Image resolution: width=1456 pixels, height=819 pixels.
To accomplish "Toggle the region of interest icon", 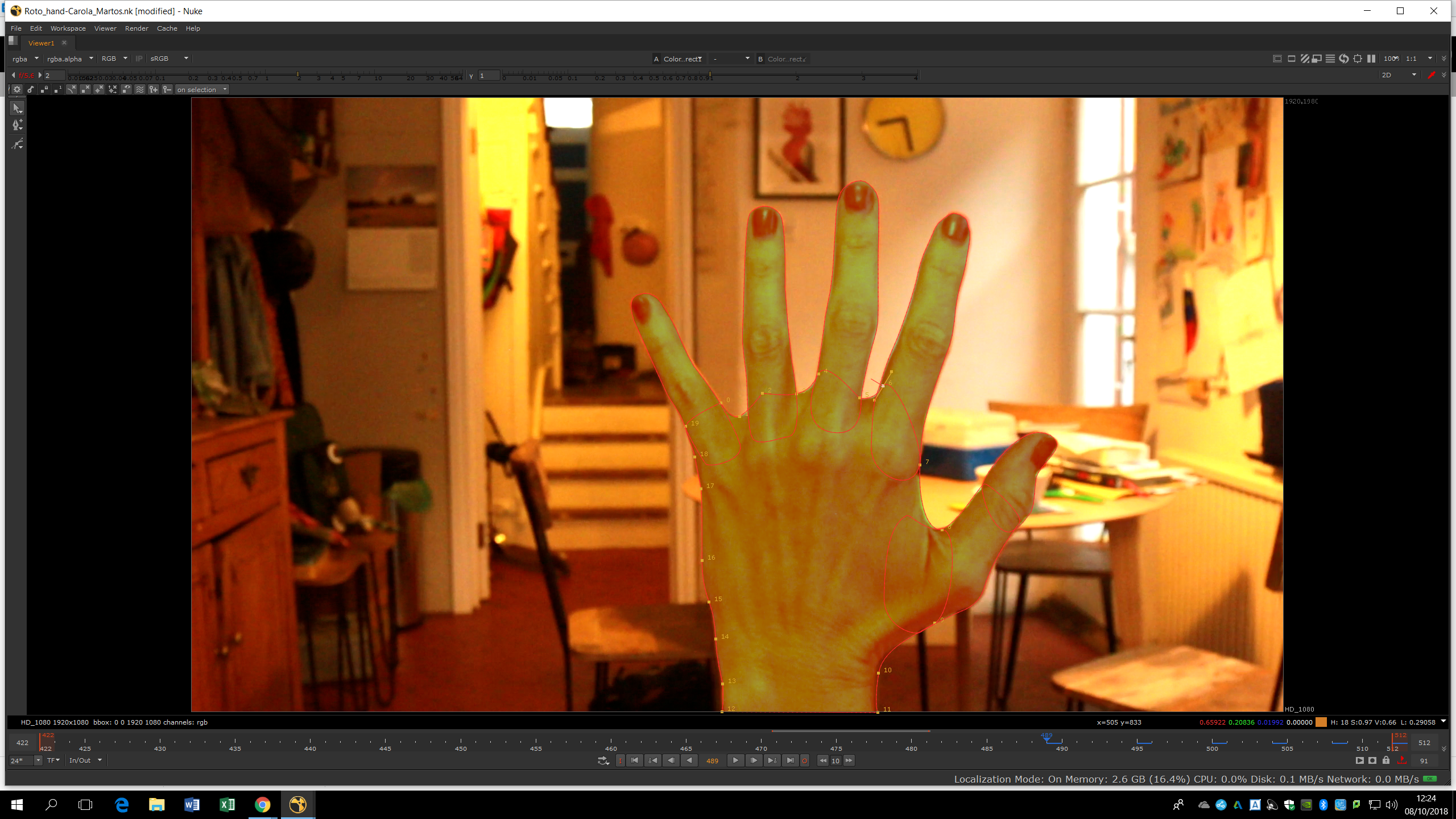I will (x=1358, y=59).
